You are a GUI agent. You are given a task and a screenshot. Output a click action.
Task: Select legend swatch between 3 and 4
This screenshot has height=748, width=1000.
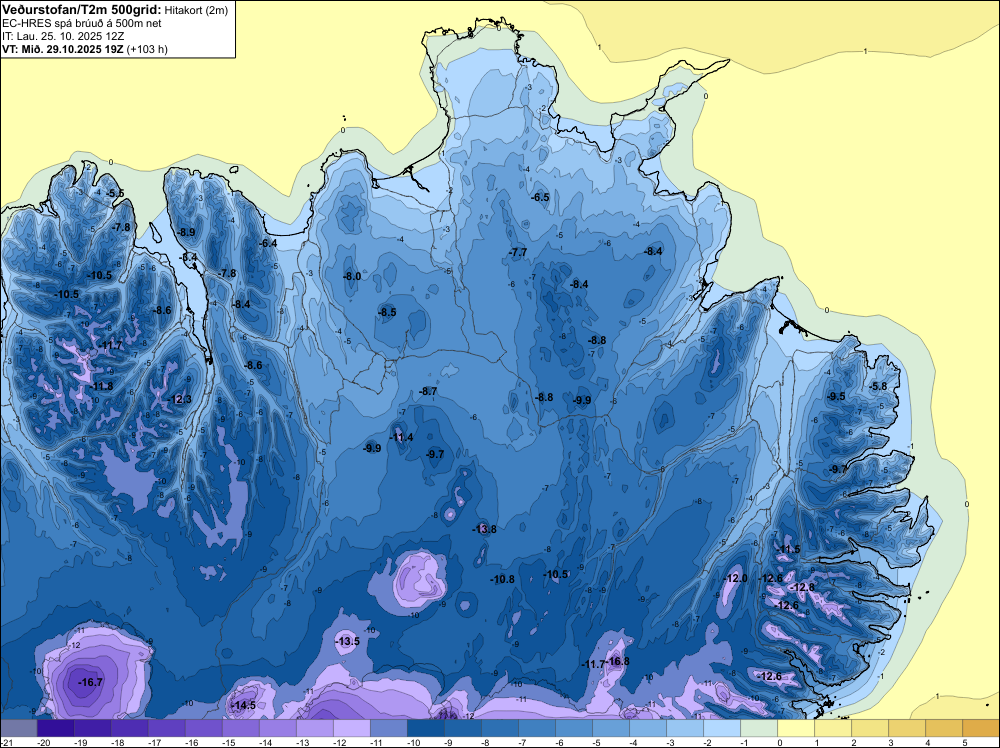tap(907, 728)
